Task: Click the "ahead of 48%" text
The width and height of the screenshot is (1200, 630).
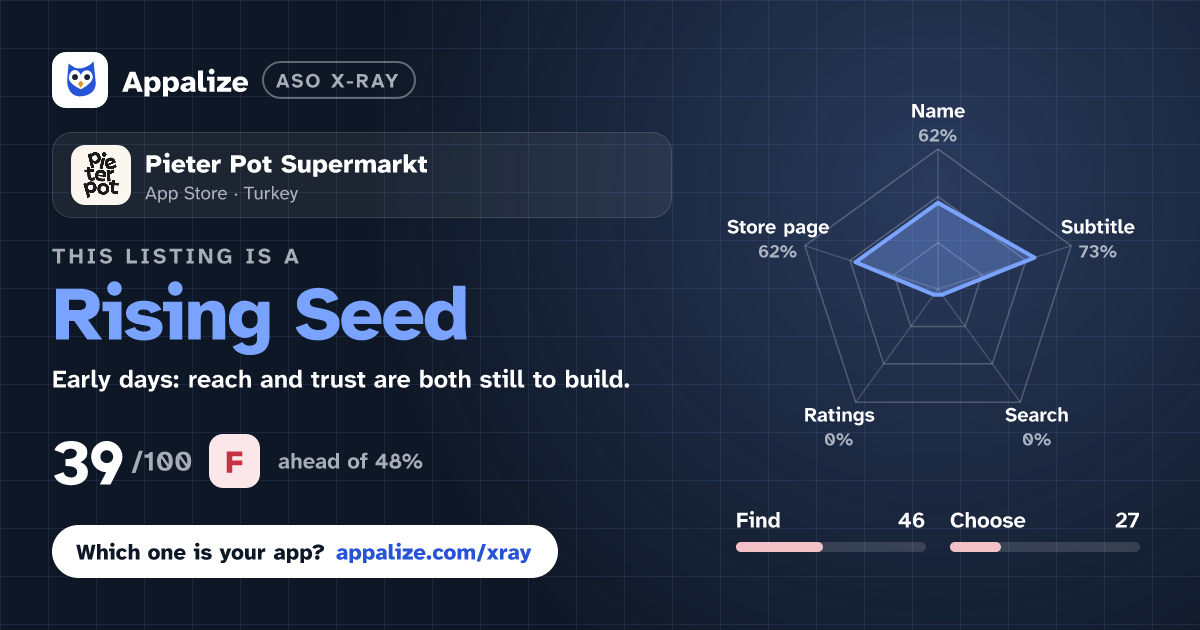Action: click(350, 462)
